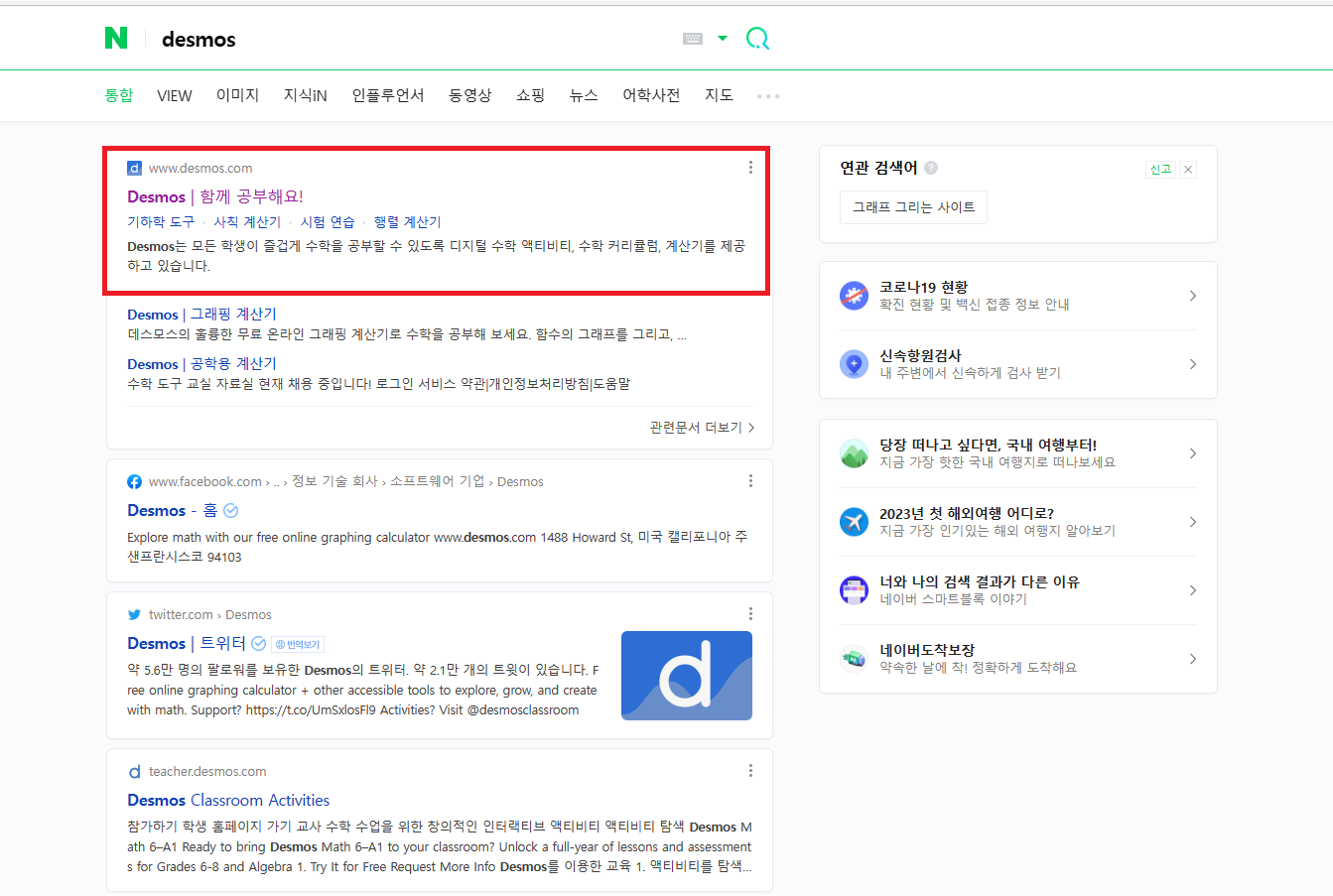Screen dimensions: 1333x896
Task: Open the teacher.desmos.com URL
Action: [x=207, y=771]
